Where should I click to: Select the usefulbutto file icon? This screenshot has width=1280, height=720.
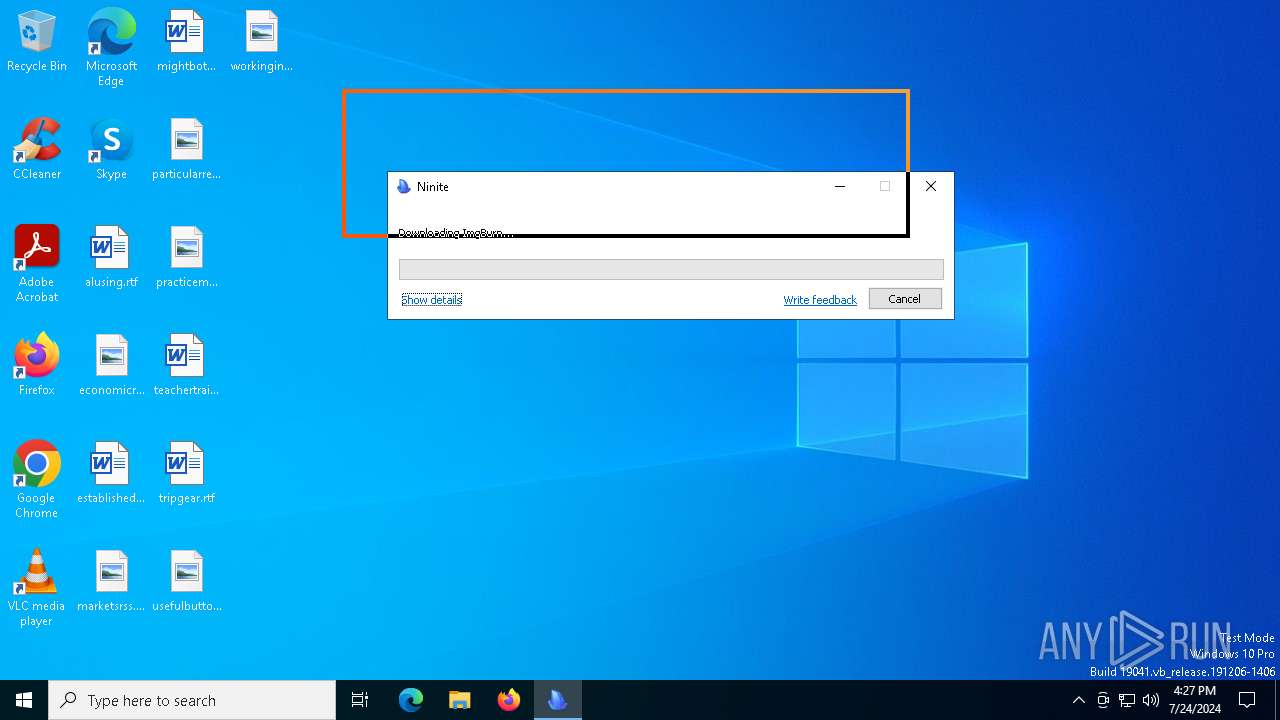coord(186,581)
